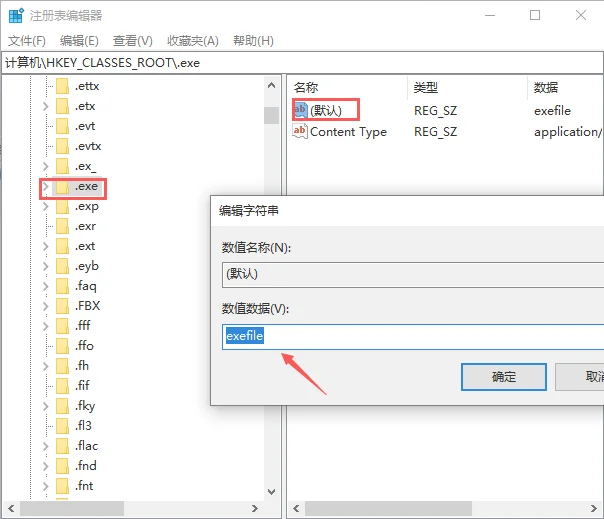Viewport: 604px width, 519px height.
Task: Click the 确定 button
Action: (x=504, y=377)
